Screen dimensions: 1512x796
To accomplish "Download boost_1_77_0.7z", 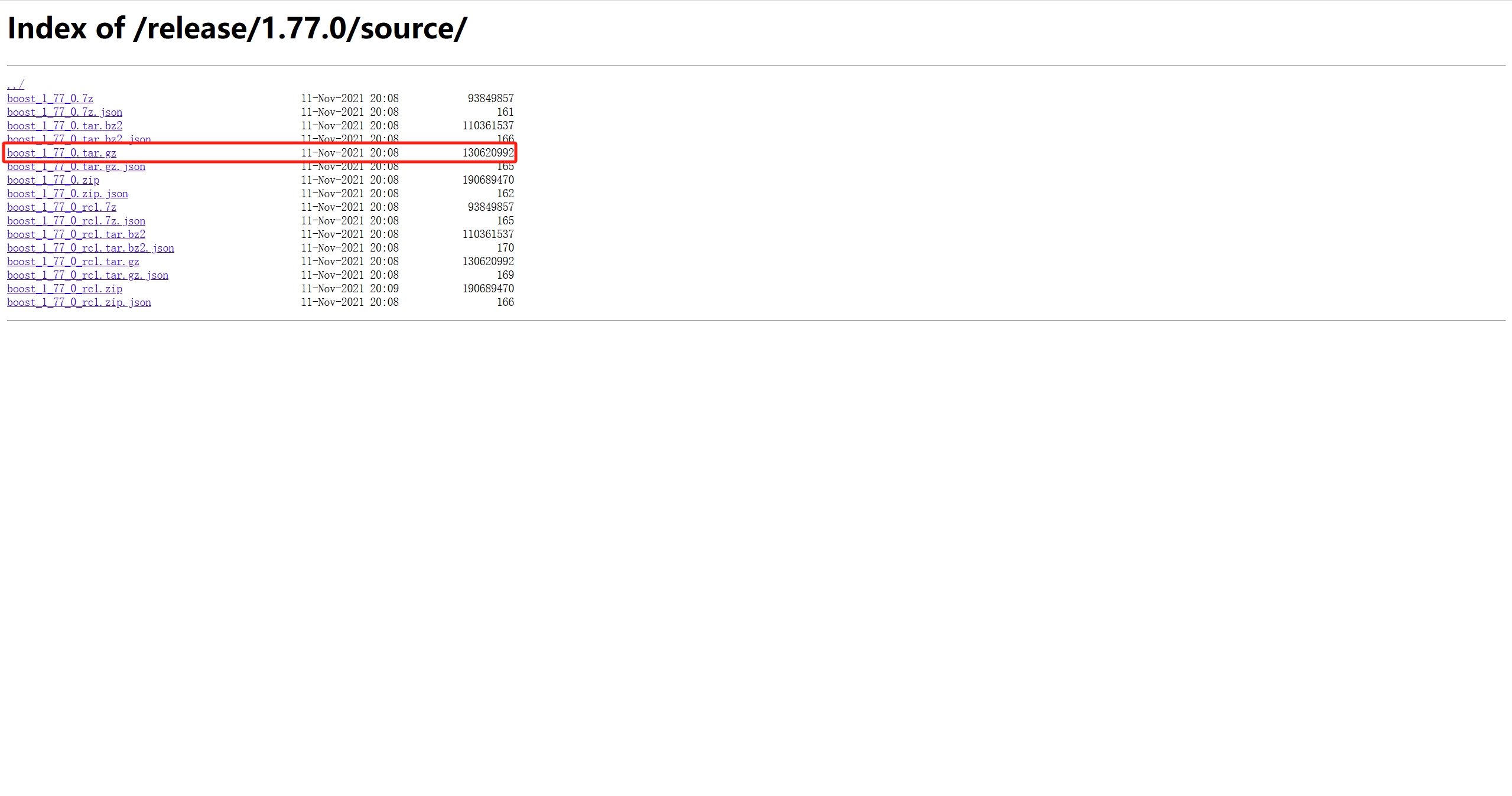I will 50,98.
